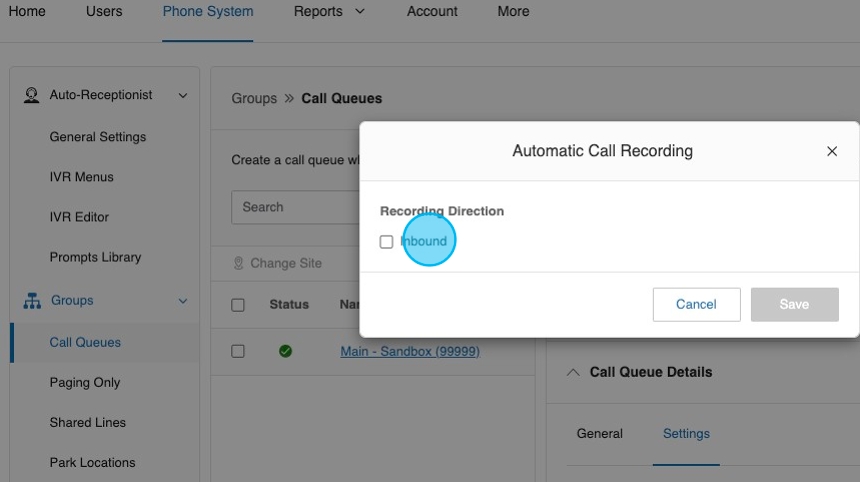Viewport: 860px width, 482px height.
Task: Select IVR Menus in the sidebar
Action: click(82, 177)
